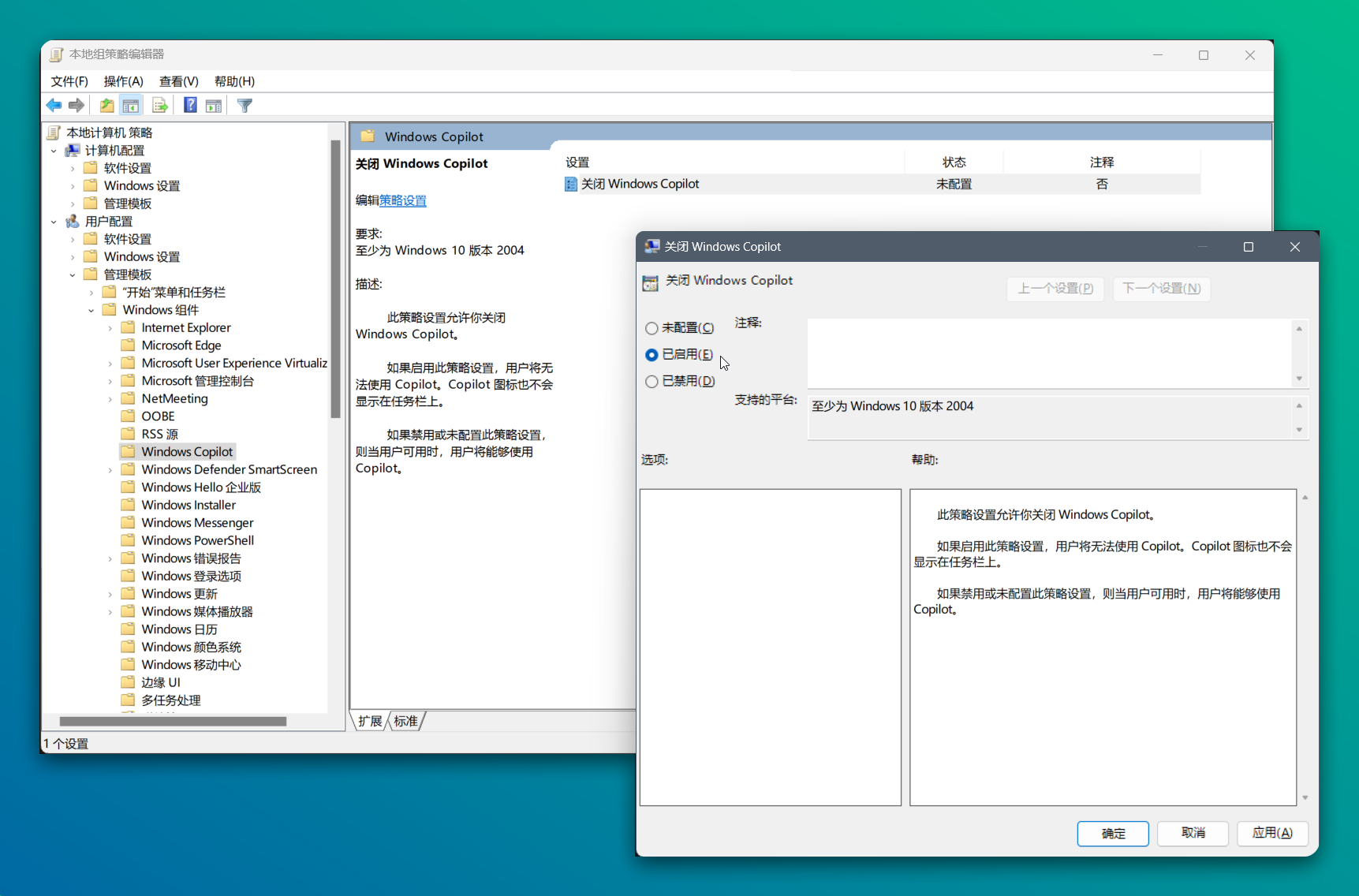Click the 状态 column header

click(x=954, y=162)
